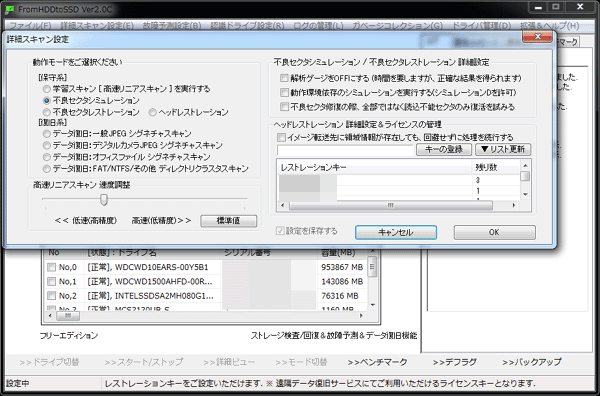
Task: Check drive No,1 WDCWD1500AHFD checkbox
Action: 51,282
